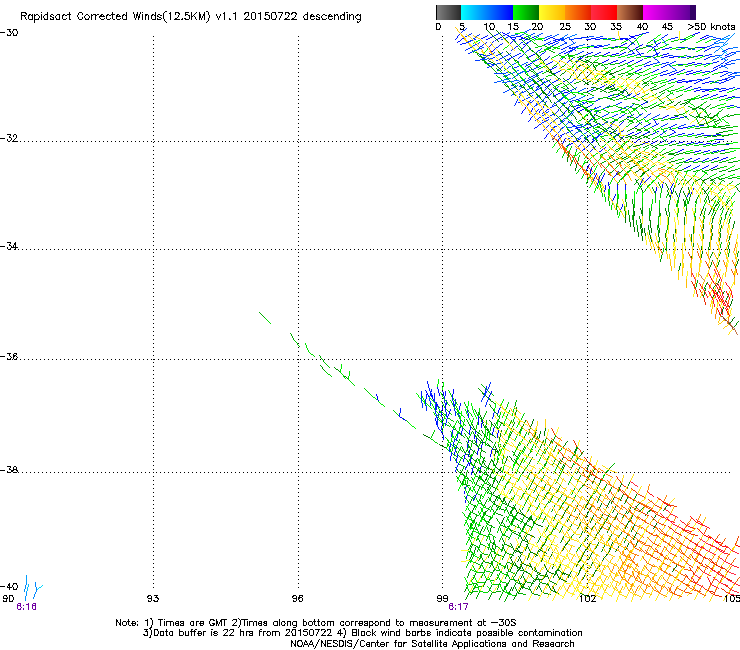This screenshot has height=650, width=740.
Task: Click the dark purple >50 knots color band
Action: 693,12
